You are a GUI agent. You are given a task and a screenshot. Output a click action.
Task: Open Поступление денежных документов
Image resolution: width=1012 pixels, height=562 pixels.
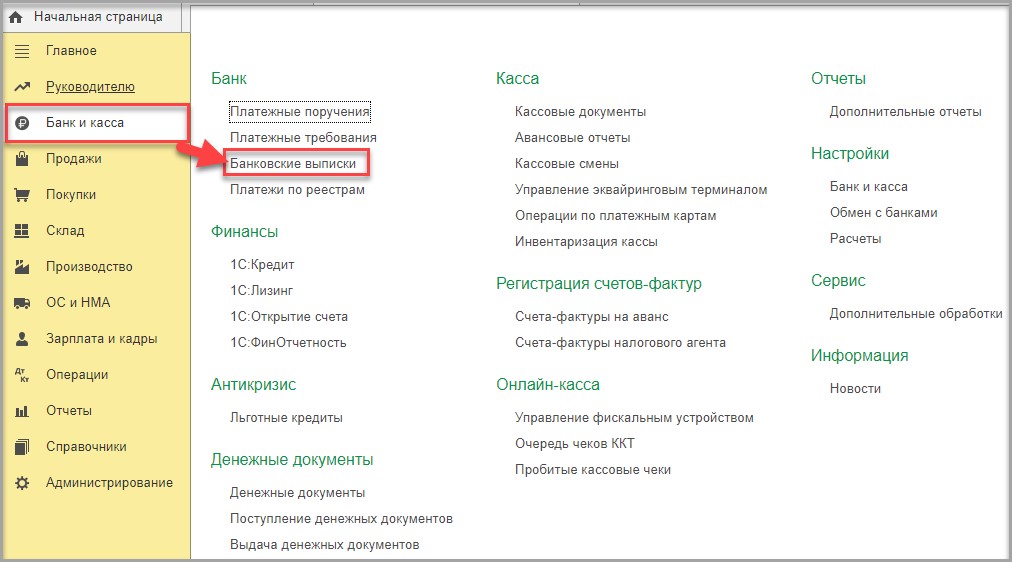[x=341, y=519]
